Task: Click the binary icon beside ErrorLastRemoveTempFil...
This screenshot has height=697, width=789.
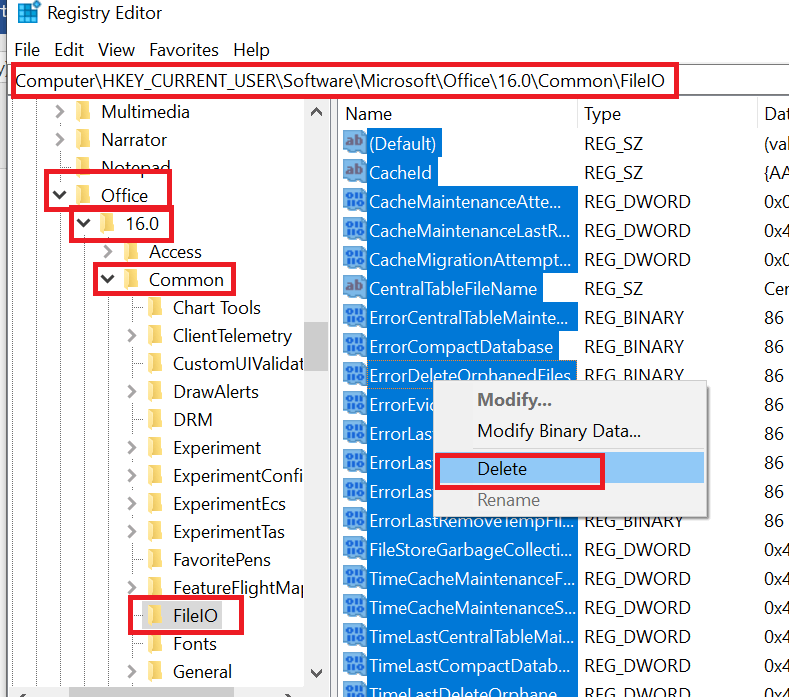Action: [355, 519]
